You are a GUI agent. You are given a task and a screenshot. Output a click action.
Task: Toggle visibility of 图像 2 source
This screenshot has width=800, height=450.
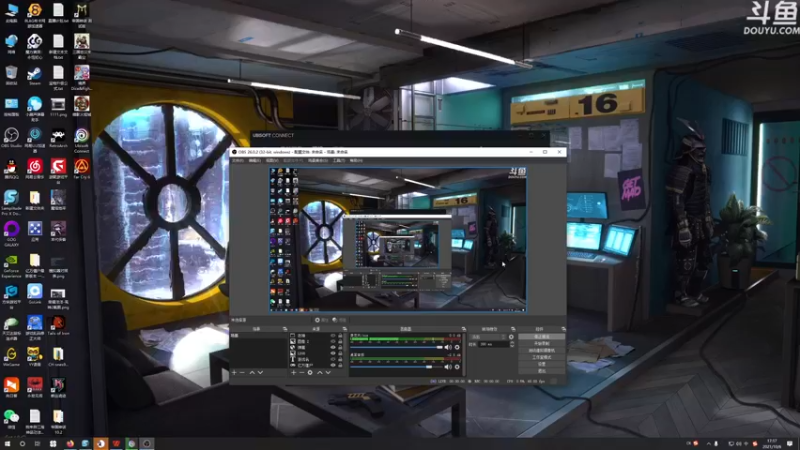pyautogui.click(x=333, y=341)
